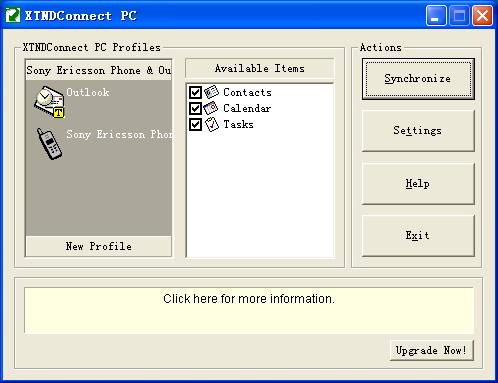Screen dimensions: 498x383
Task: Select the Outlook label text
Action: click(x=88, y=92)
